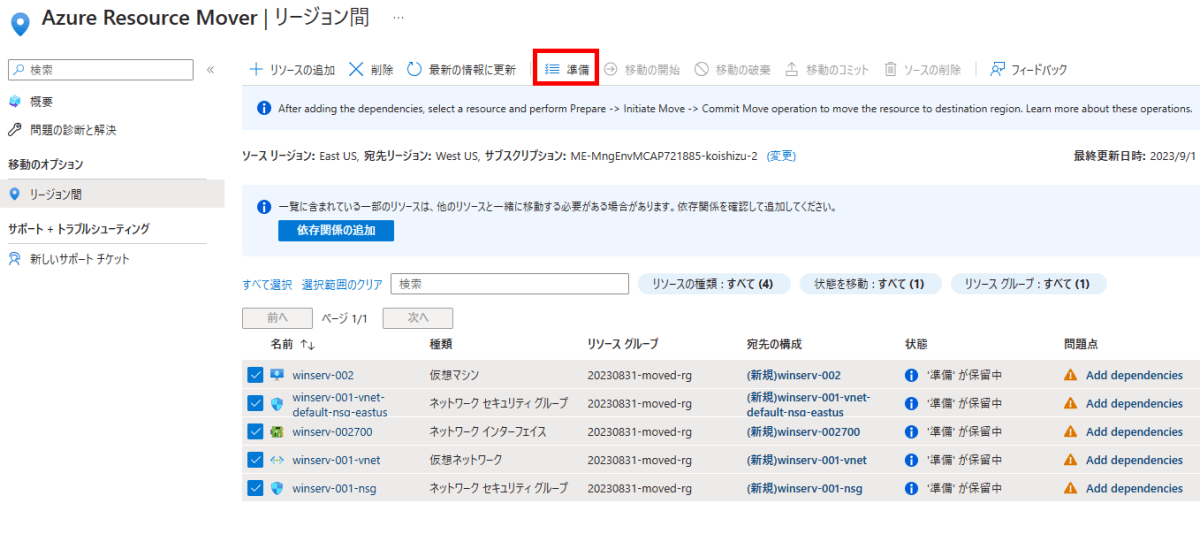The width and height of the screenshot is (1200, 534).
Task: Open the winserv-001-vnet resource name link
Action: point(334,460)
